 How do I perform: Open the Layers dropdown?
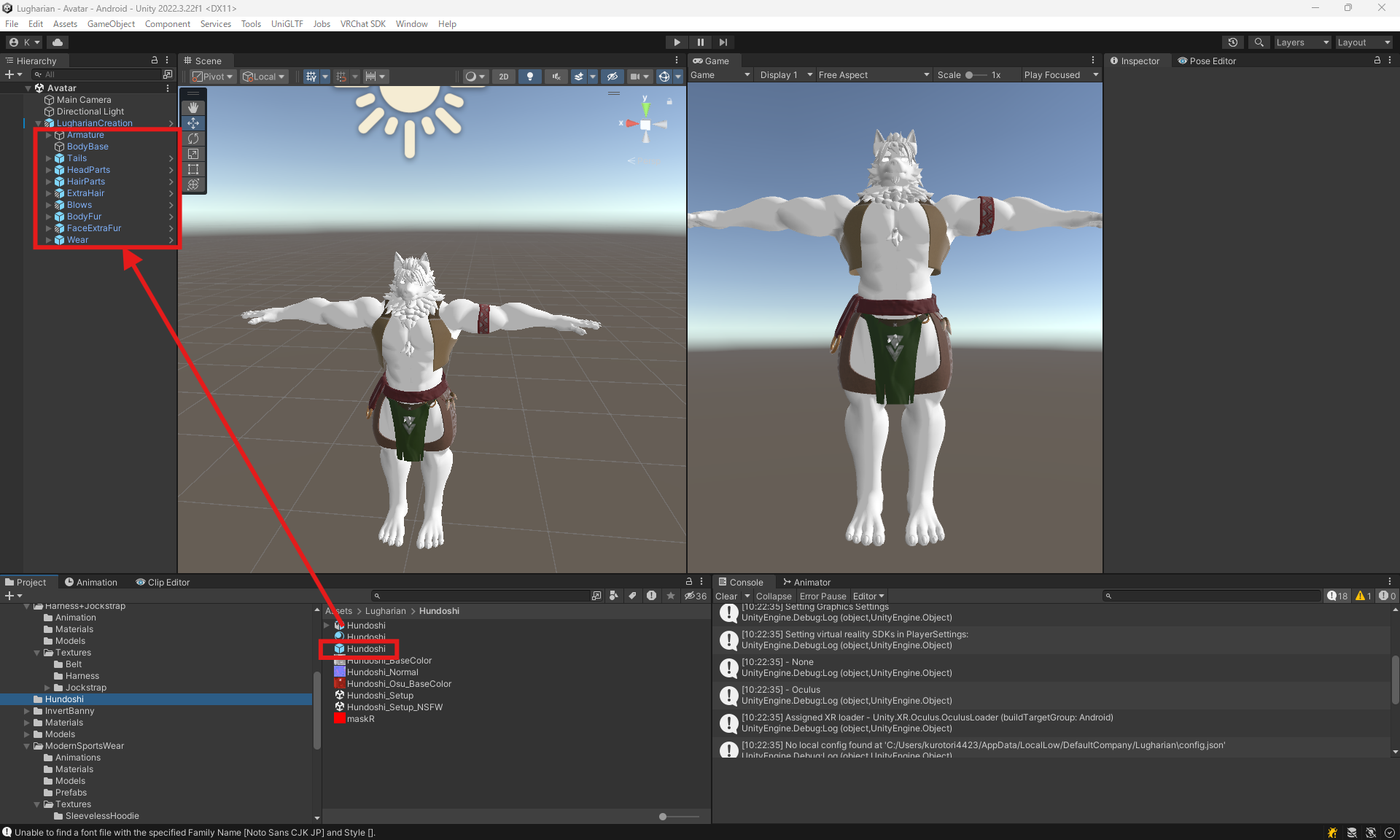1302,42
